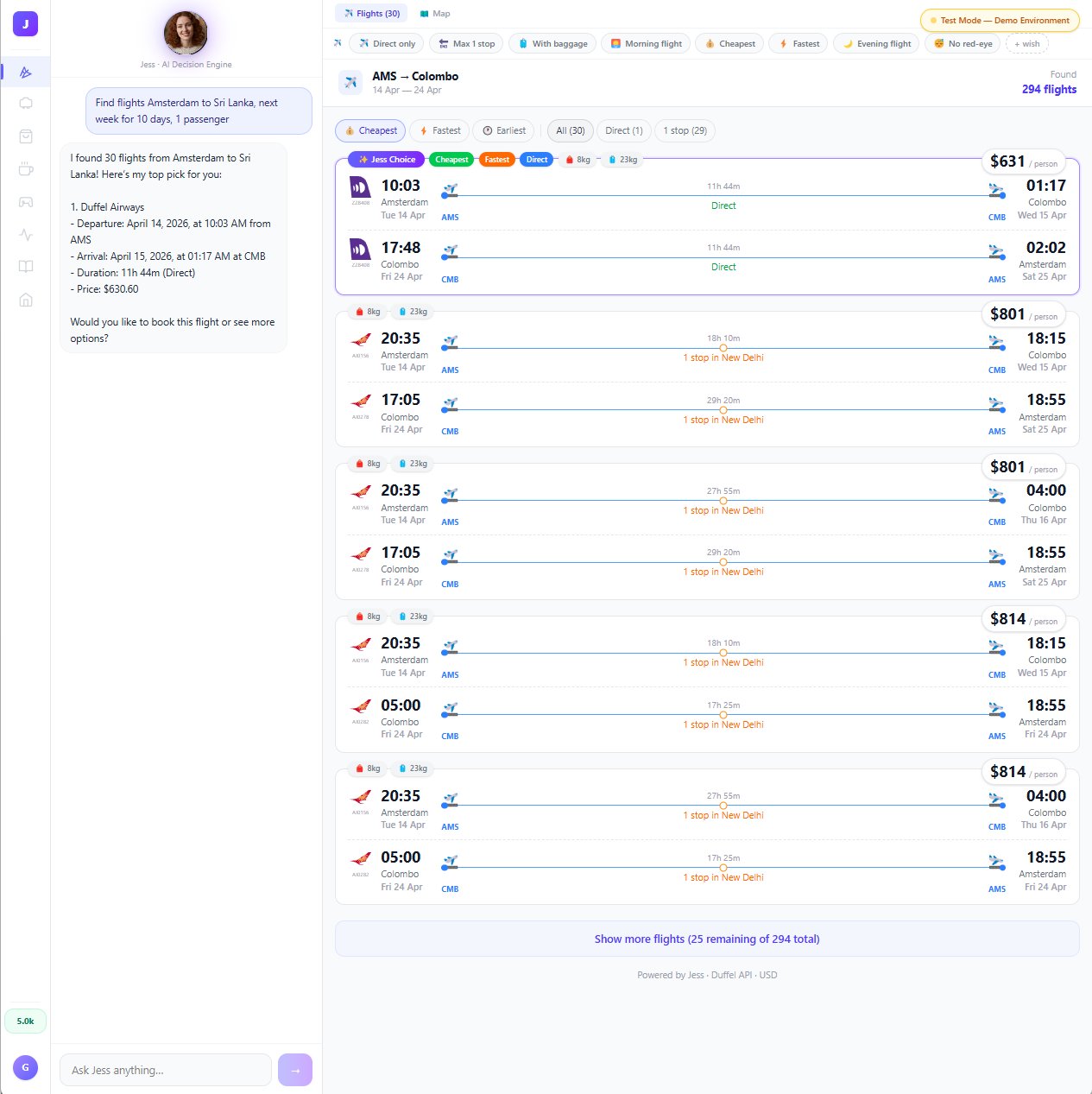The image size is (1092, 1094).
Task: Click the shopping bag icon in sidebar
Action: 26,136
